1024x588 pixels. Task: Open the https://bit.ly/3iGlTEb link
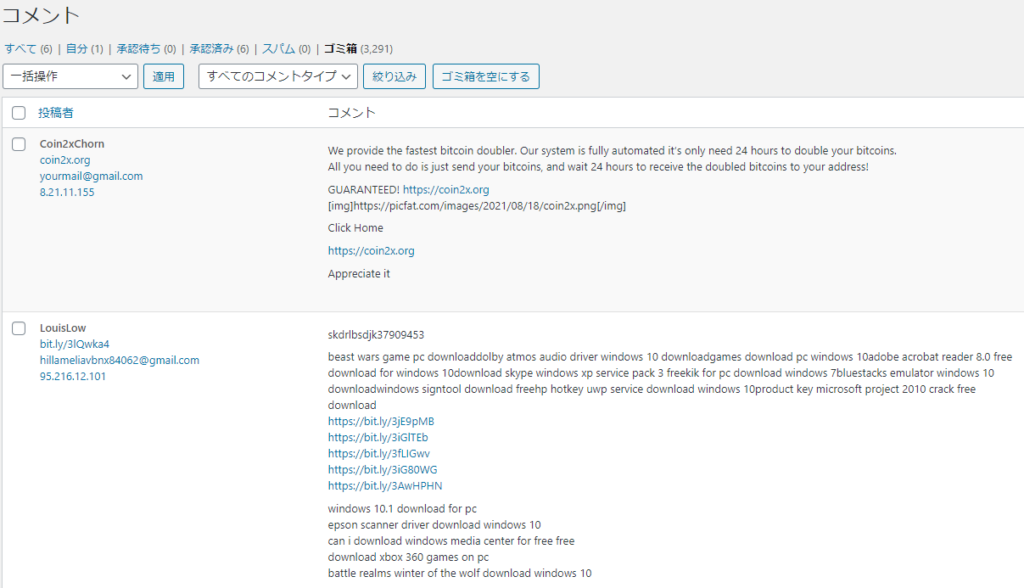coord(378,438)
